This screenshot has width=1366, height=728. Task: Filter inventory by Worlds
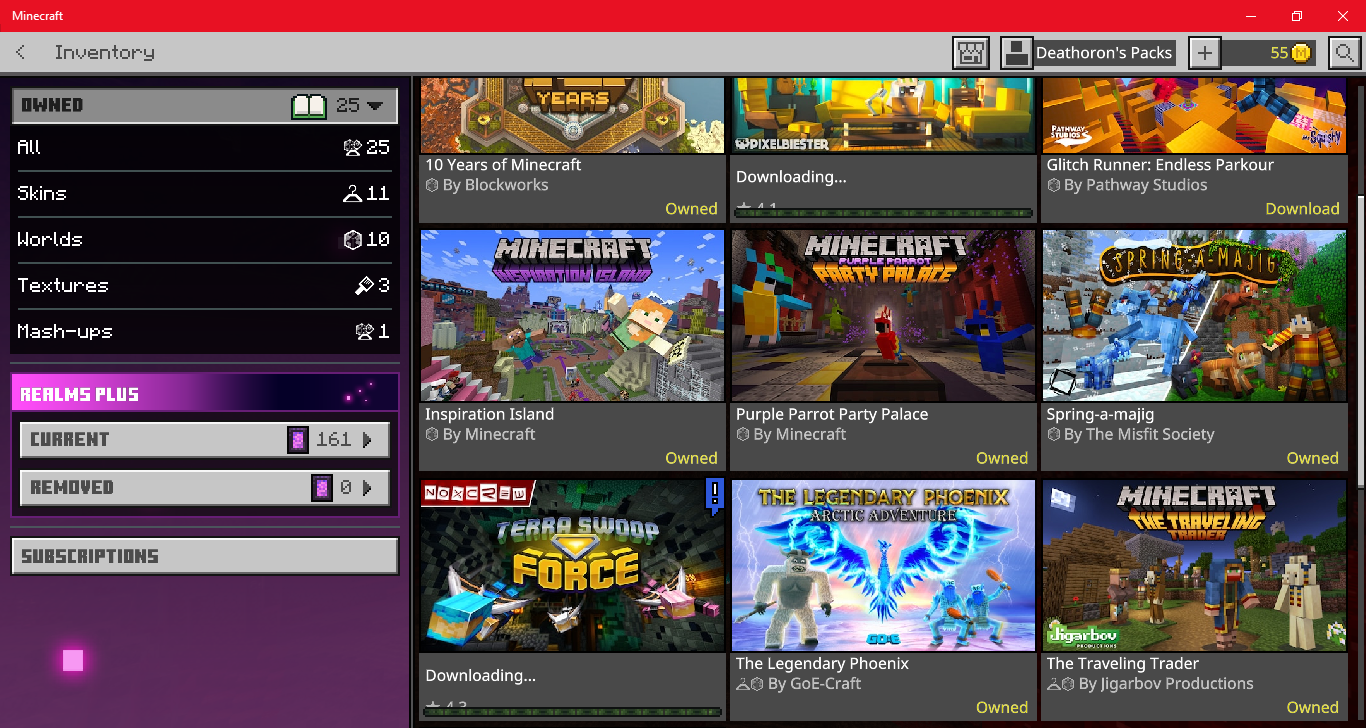tap(204, 239)
